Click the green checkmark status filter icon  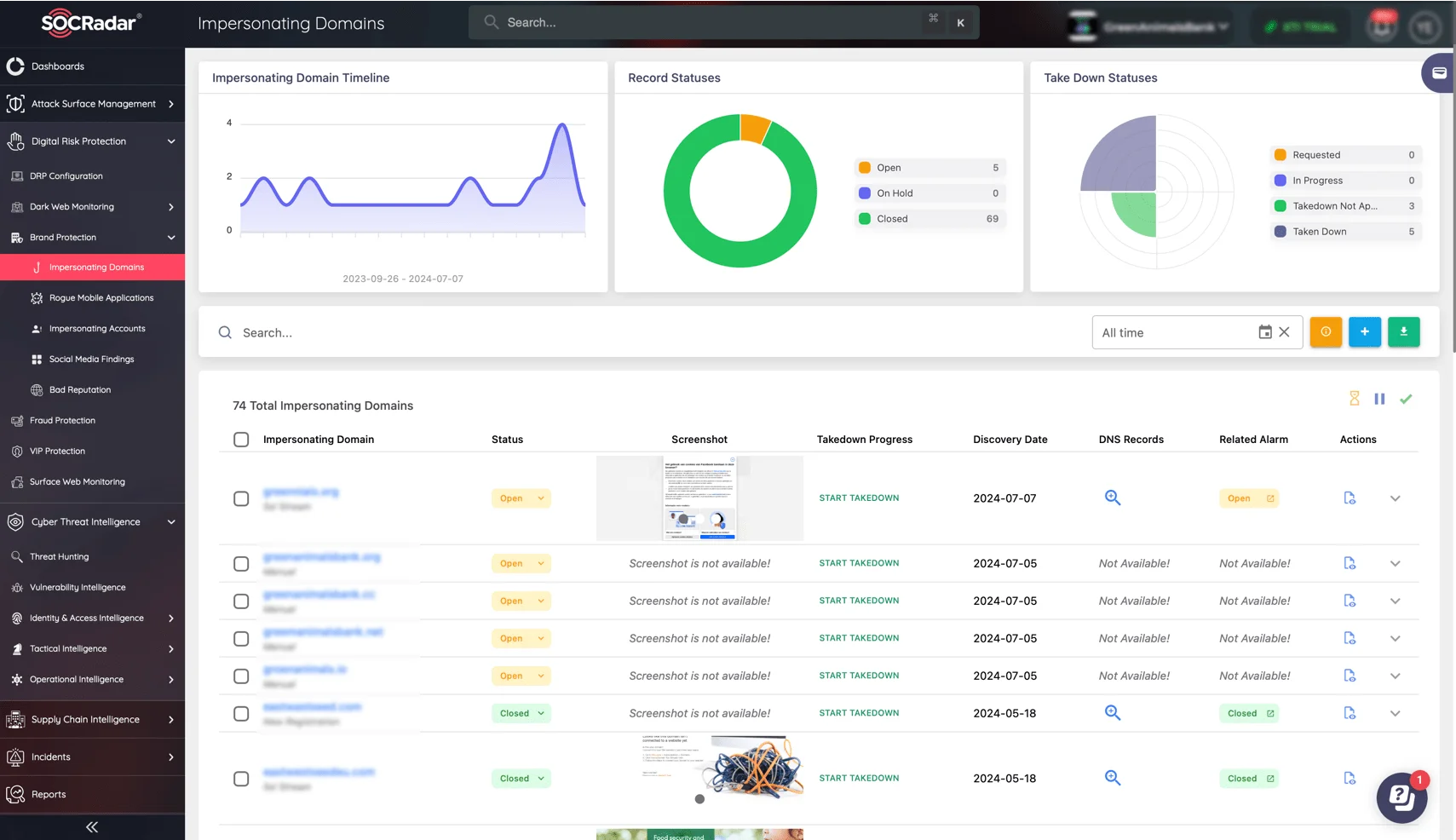[1406, 399]
